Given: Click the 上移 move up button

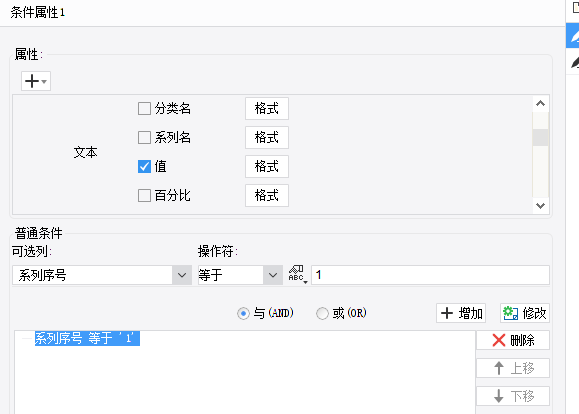Looking at the screenshot, I should 513,368.
